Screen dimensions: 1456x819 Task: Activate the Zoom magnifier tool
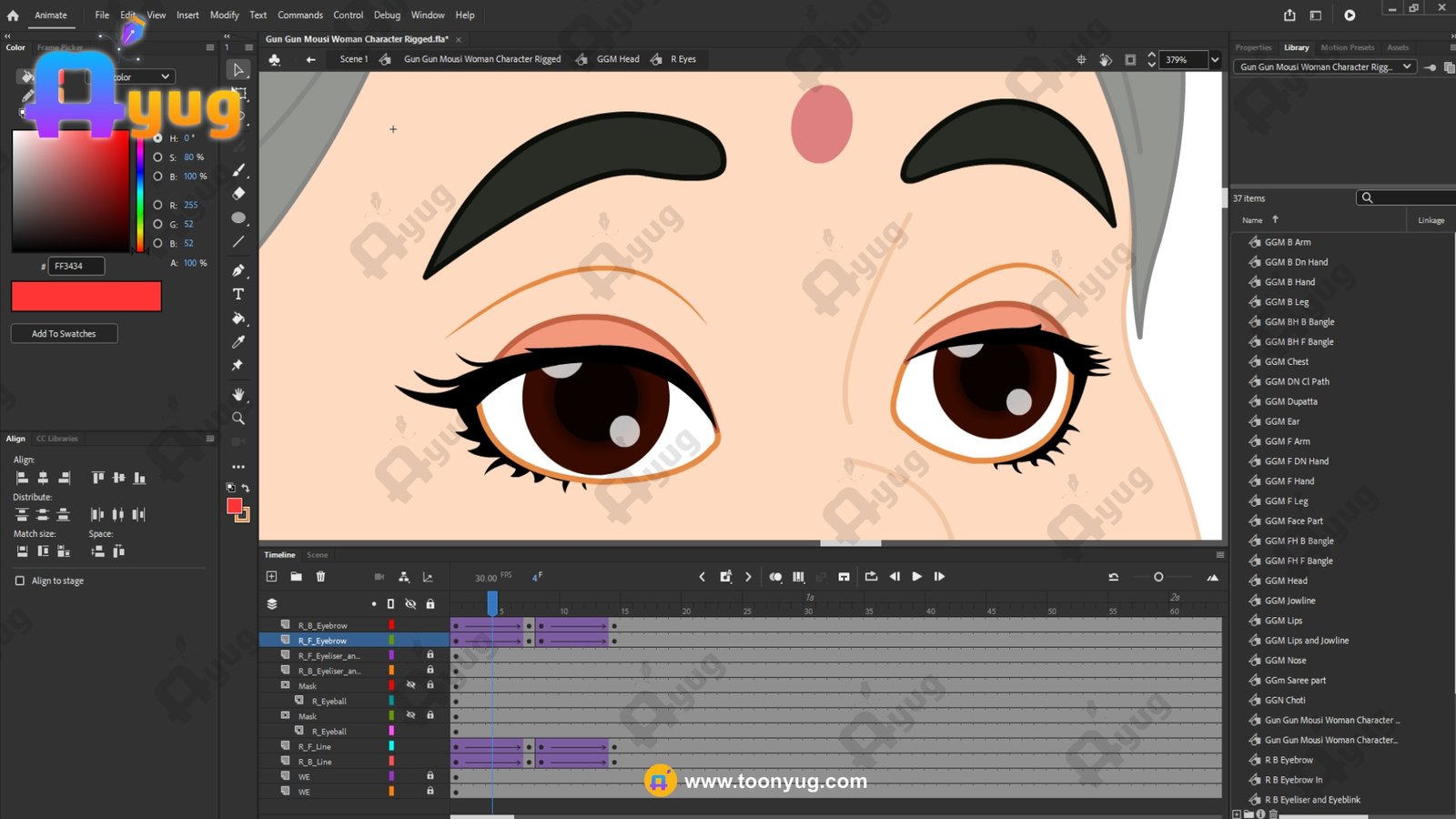pos(238,419)
